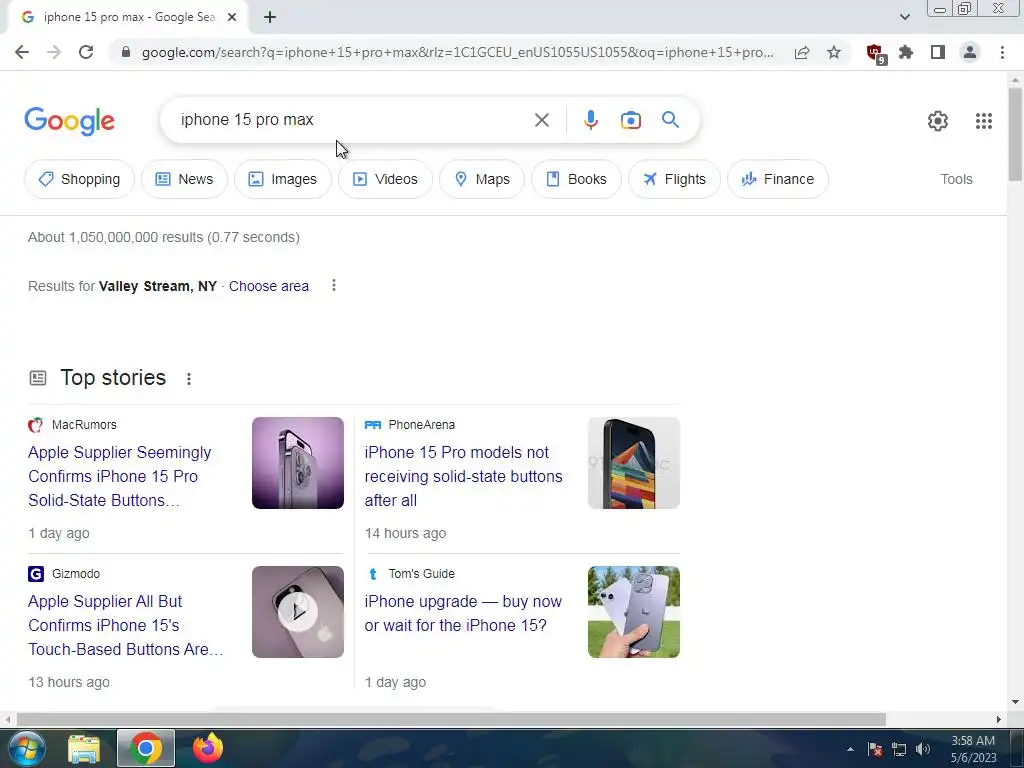Switch to Maps results
1024x768 pixels.
(x=482, y=179)
